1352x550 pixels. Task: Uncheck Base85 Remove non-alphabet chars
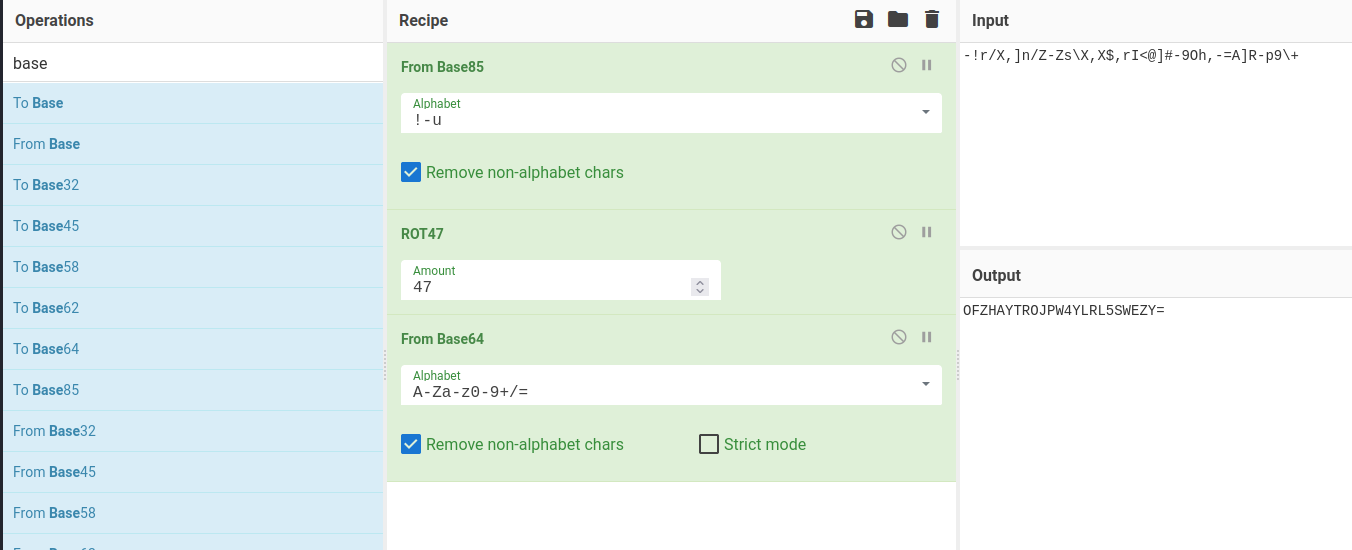(411, 172)
